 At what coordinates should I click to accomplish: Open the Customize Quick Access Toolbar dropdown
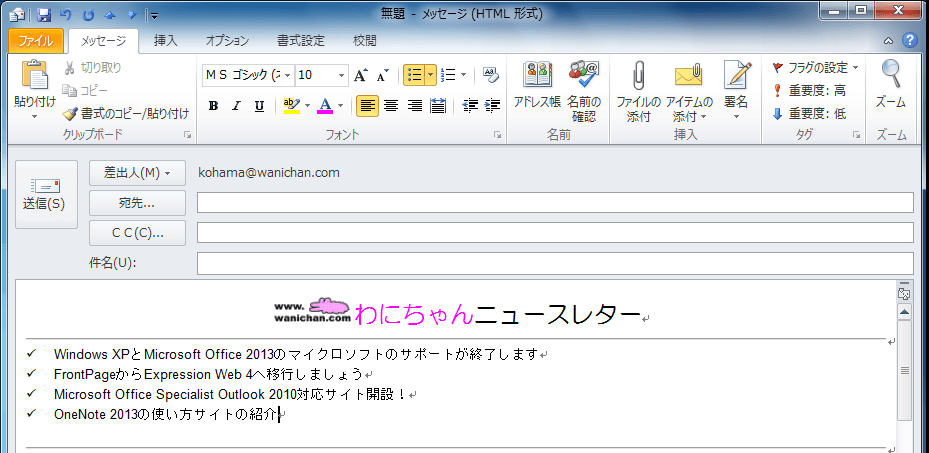[x=154, y=15]
